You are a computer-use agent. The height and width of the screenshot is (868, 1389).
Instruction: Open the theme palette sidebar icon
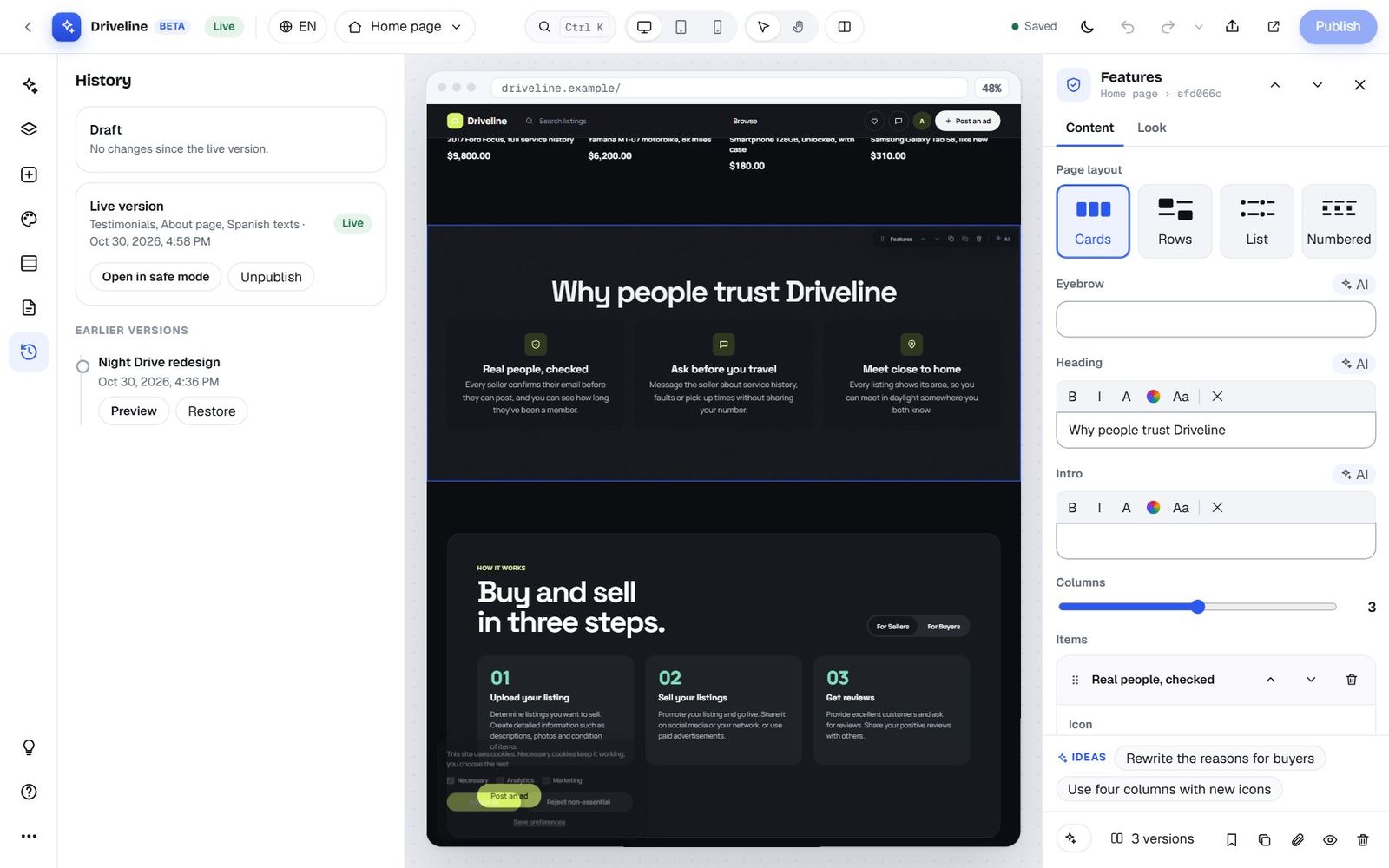click(29, 219)
